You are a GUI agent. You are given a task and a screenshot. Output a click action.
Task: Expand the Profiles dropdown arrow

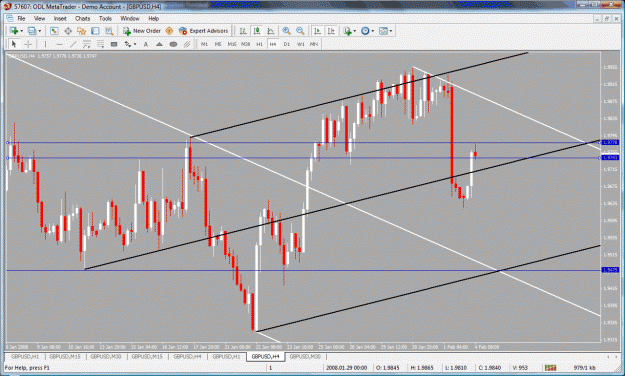click(39, 31)
